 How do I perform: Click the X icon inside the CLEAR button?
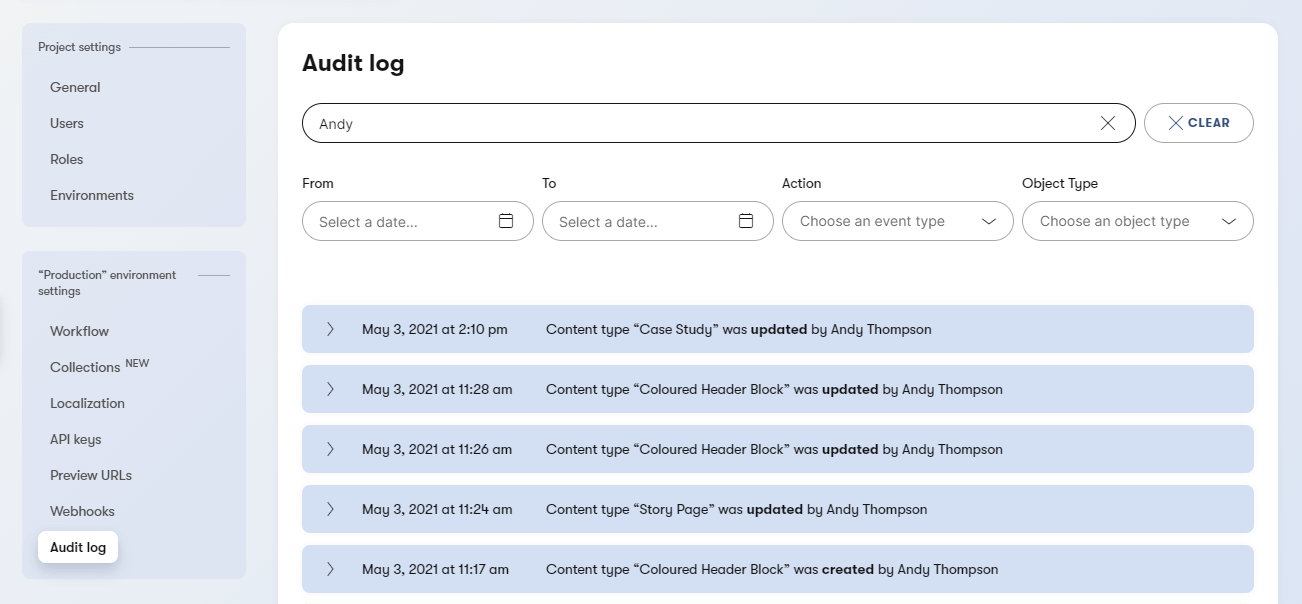point(1177,122)
